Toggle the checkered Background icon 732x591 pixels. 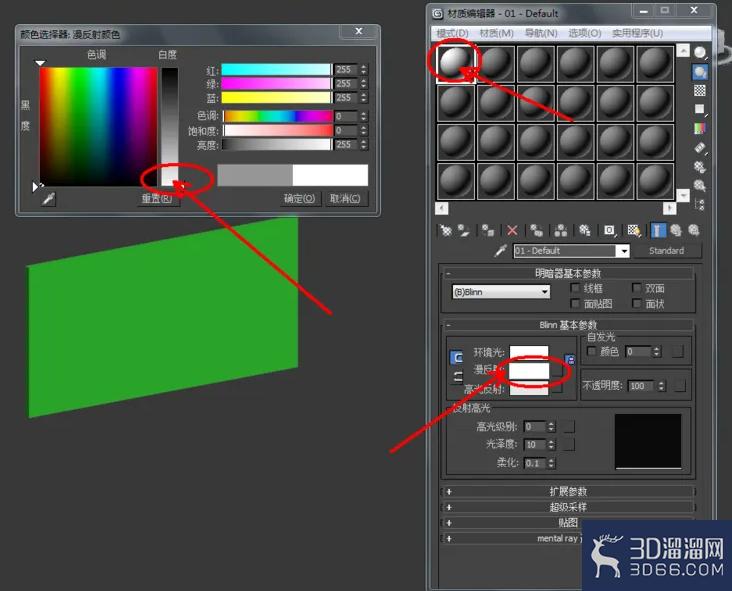(x=699, y=91)
